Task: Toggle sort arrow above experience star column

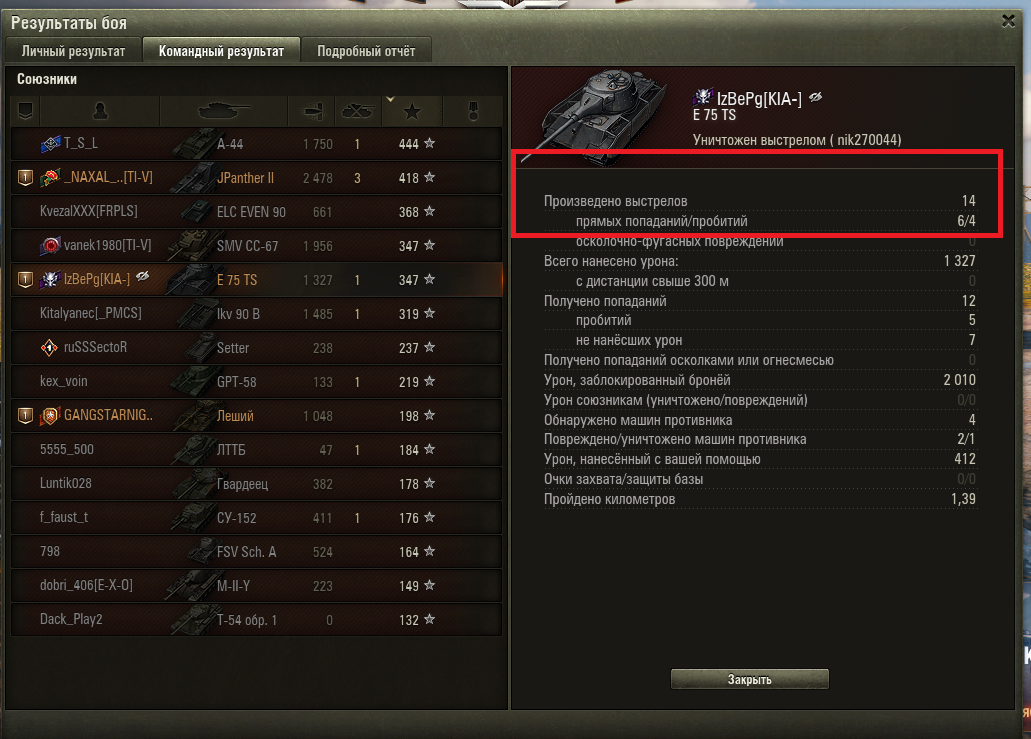Action: click(x=390, y=100)
